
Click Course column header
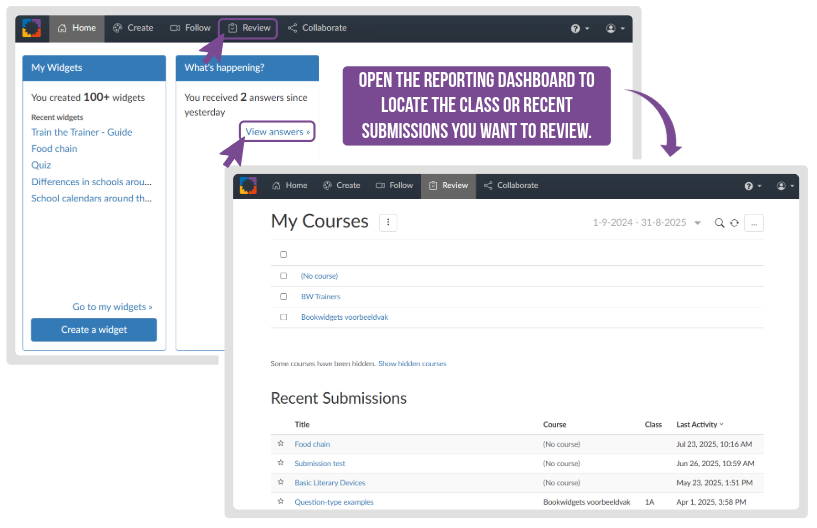pyautogui.click(x=554, y=425)
